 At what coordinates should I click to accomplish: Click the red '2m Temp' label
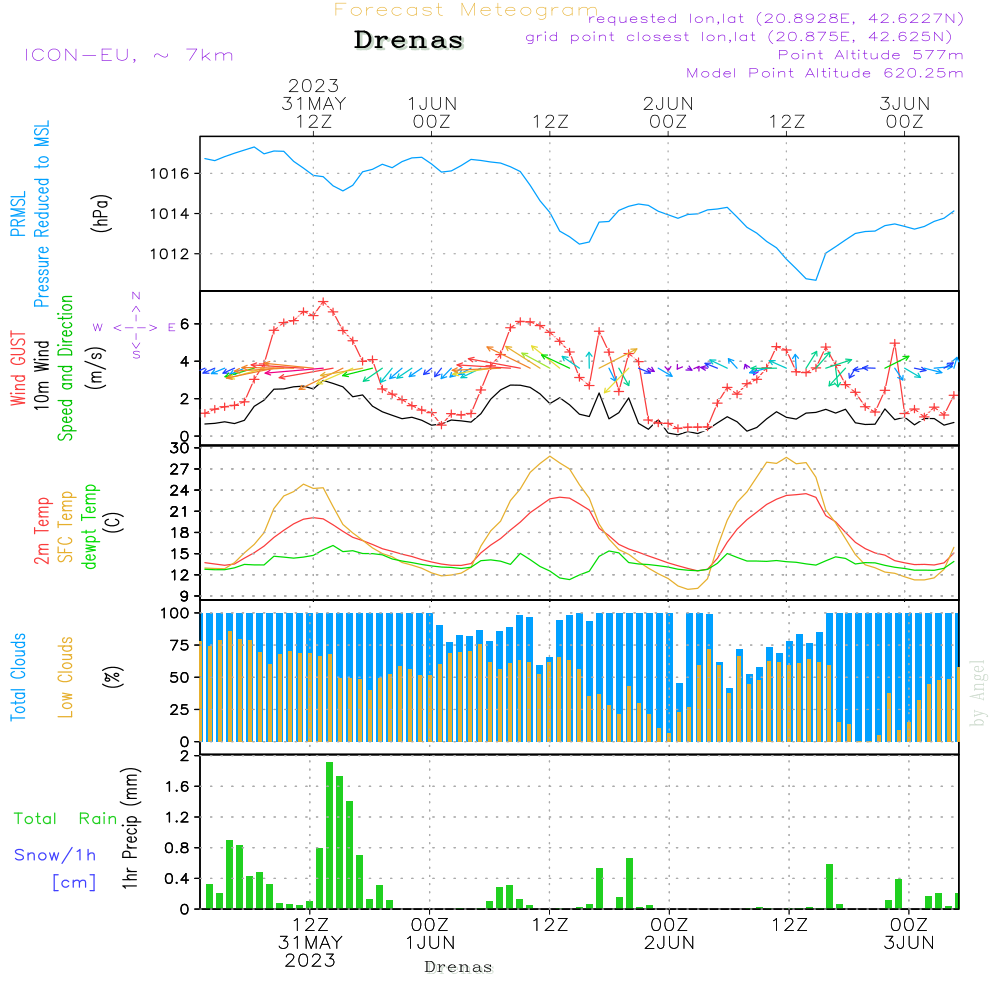(41, 531)
